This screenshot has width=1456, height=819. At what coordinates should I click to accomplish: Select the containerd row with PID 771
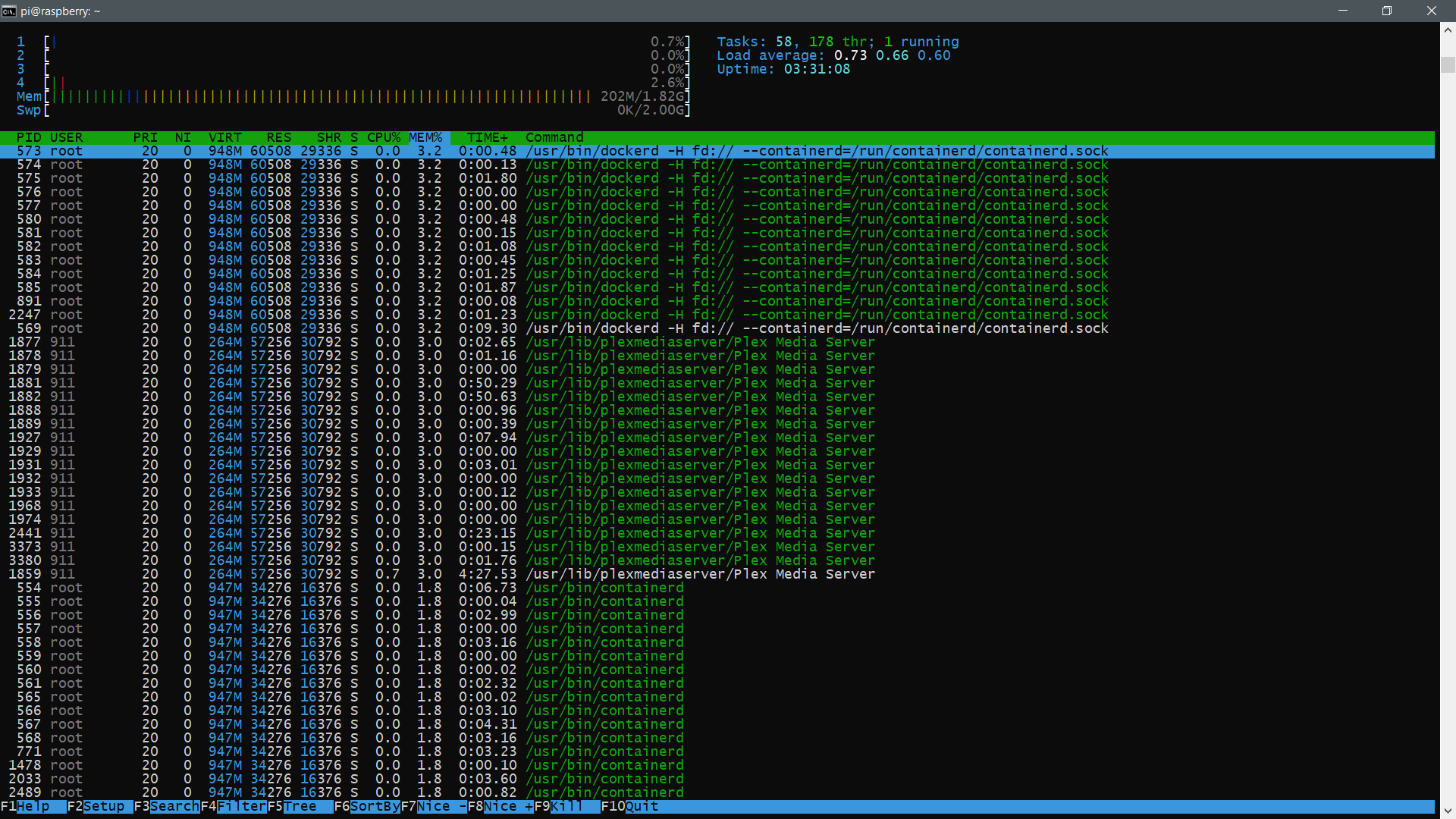tap(717, 752)
